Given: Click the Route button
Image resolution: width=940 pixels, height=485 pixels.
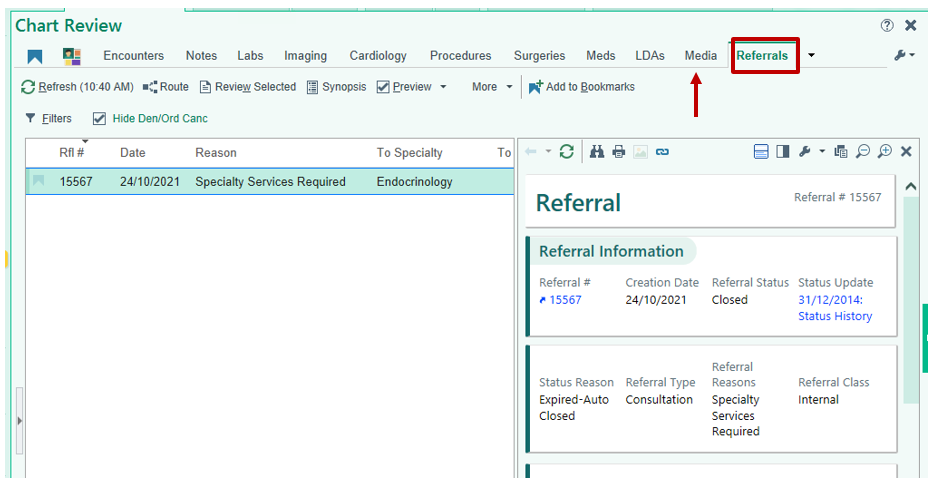Looking at the screenshot, I should pyautogui.click(x=166, y=87).
